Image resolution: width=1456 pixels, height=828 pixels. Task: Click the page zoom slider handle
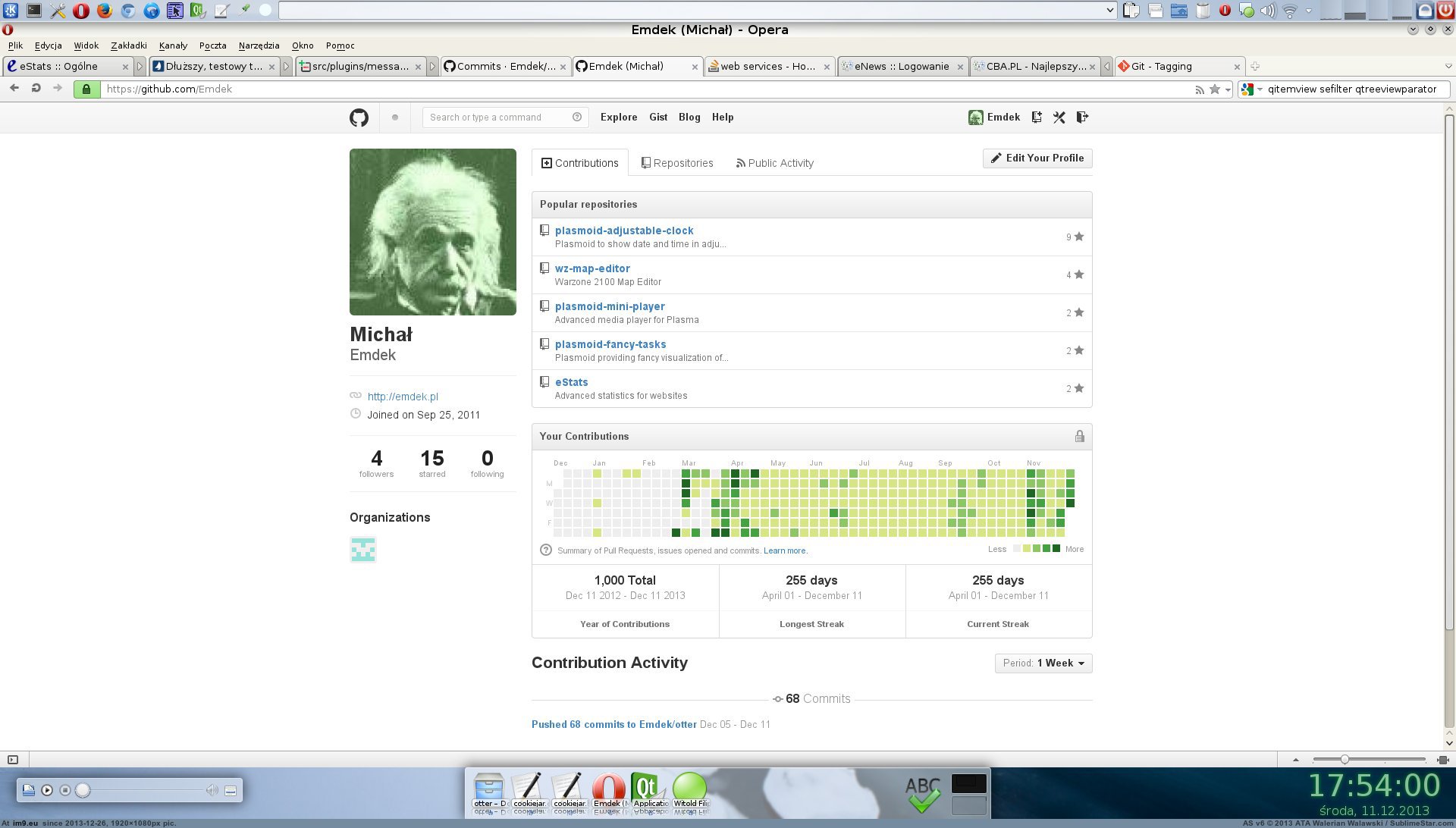coord(1344,760)
